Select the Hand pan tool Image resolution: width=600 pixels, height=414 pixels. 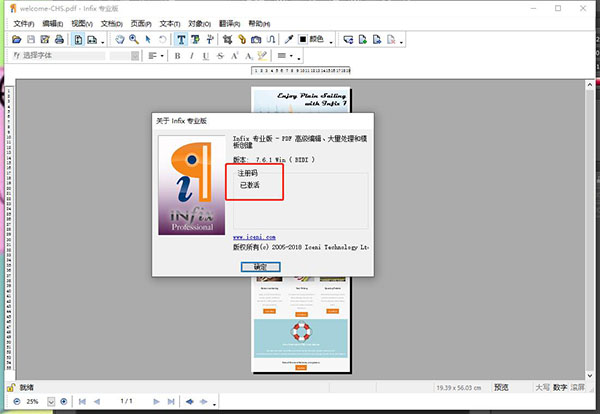(x=120, y=40)
